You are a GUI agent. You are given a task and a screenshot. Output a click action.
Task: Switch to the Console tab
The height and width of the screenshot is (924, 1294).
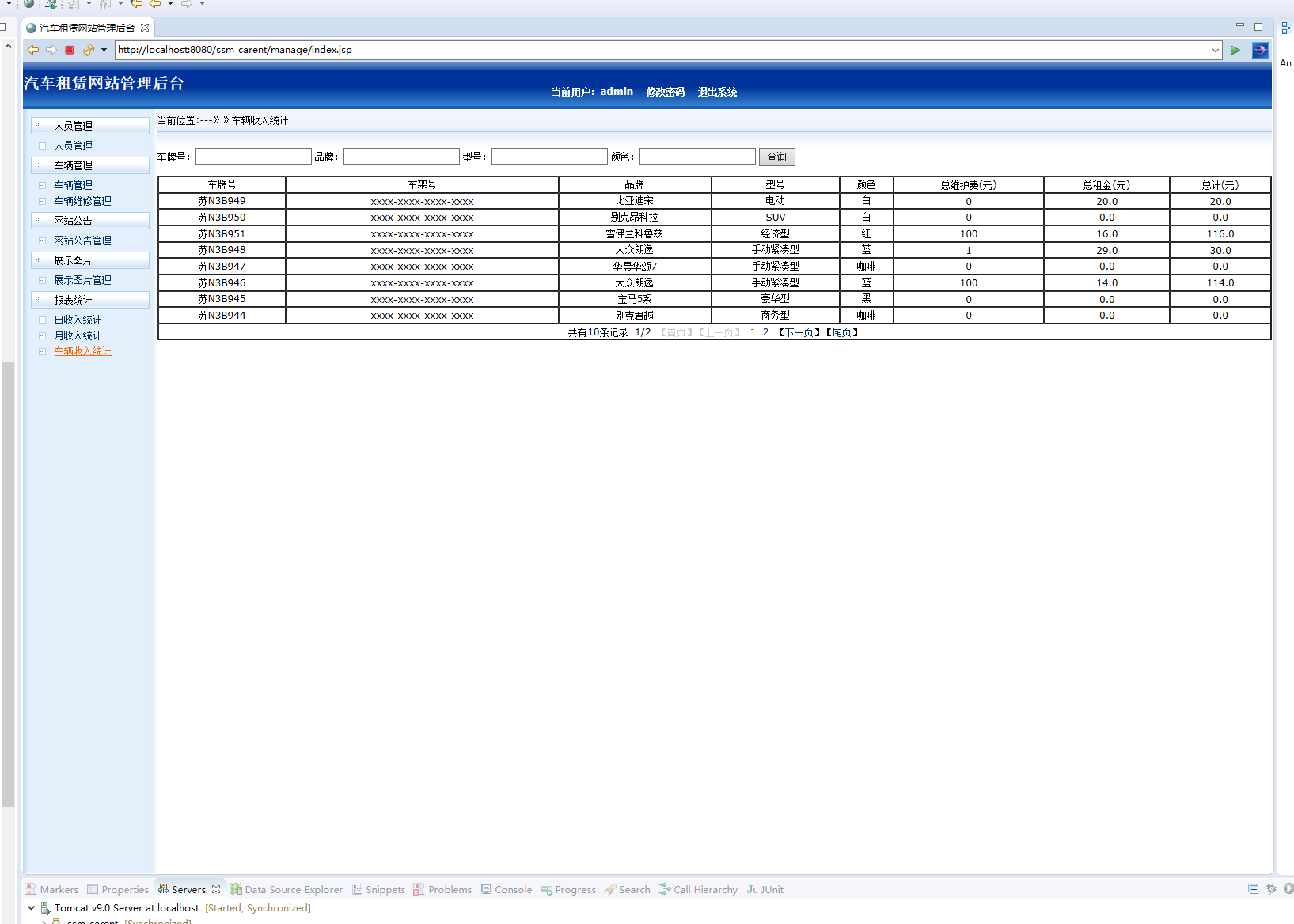(507, 889)
